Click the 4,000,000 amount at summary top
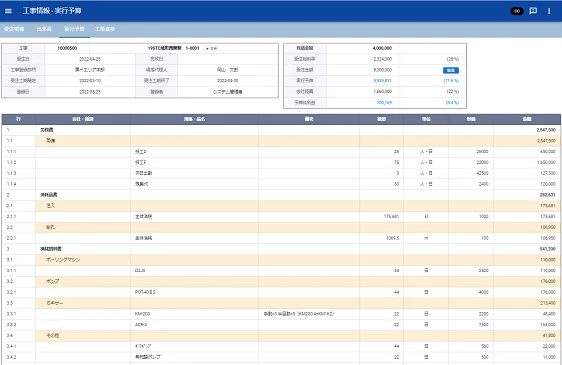562x365 pixels. 382,48
